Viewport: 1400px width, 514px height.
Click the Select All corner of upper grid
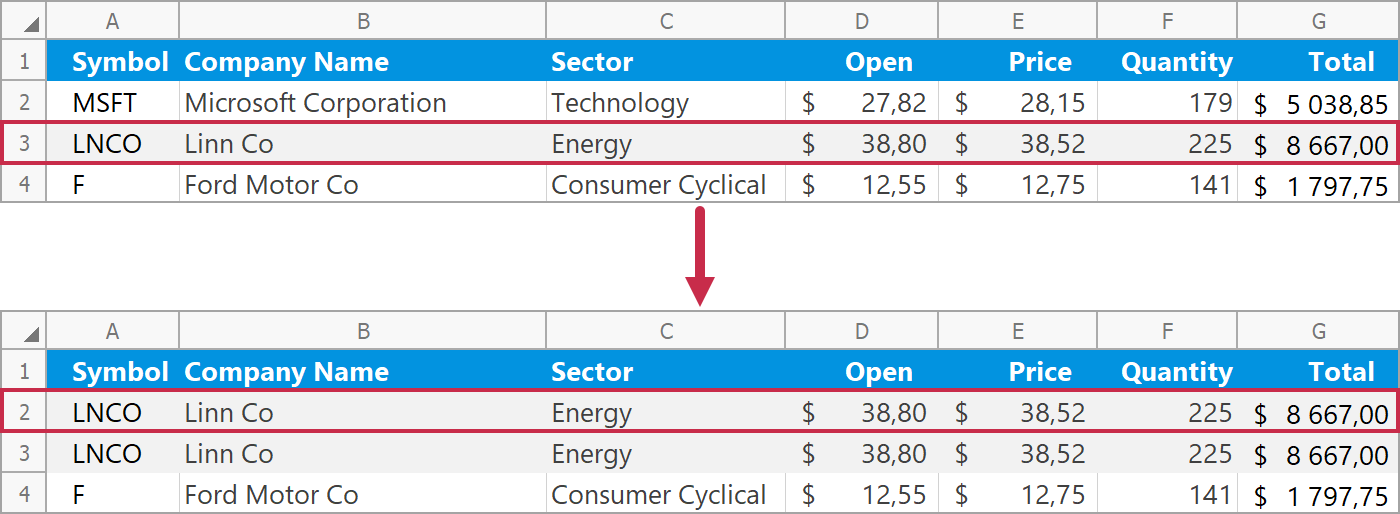tap(24, 22)
